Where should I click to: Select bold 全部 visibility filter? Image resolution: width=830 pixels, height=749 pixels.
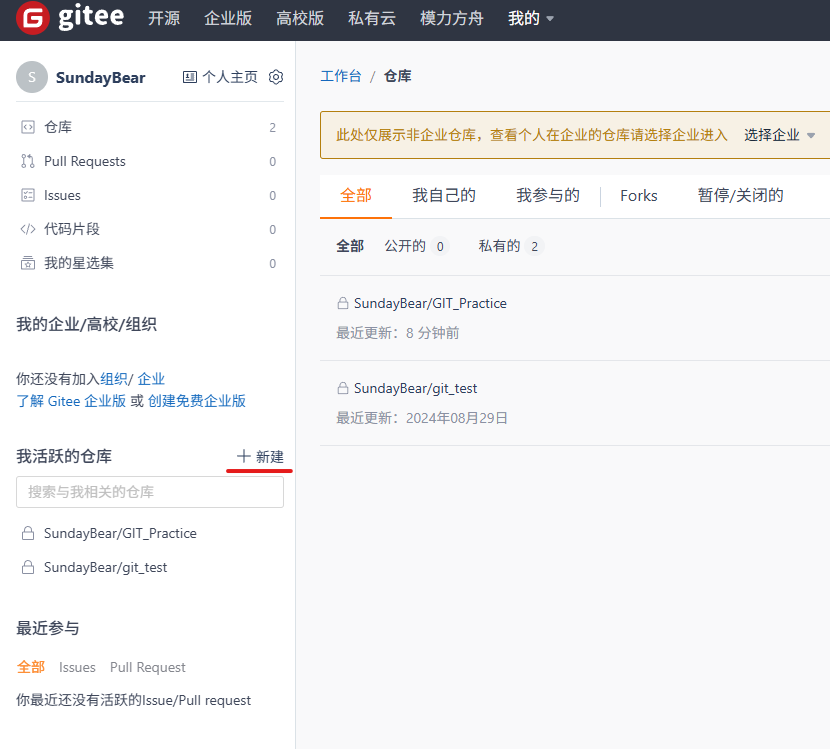(x=350, y=246)
